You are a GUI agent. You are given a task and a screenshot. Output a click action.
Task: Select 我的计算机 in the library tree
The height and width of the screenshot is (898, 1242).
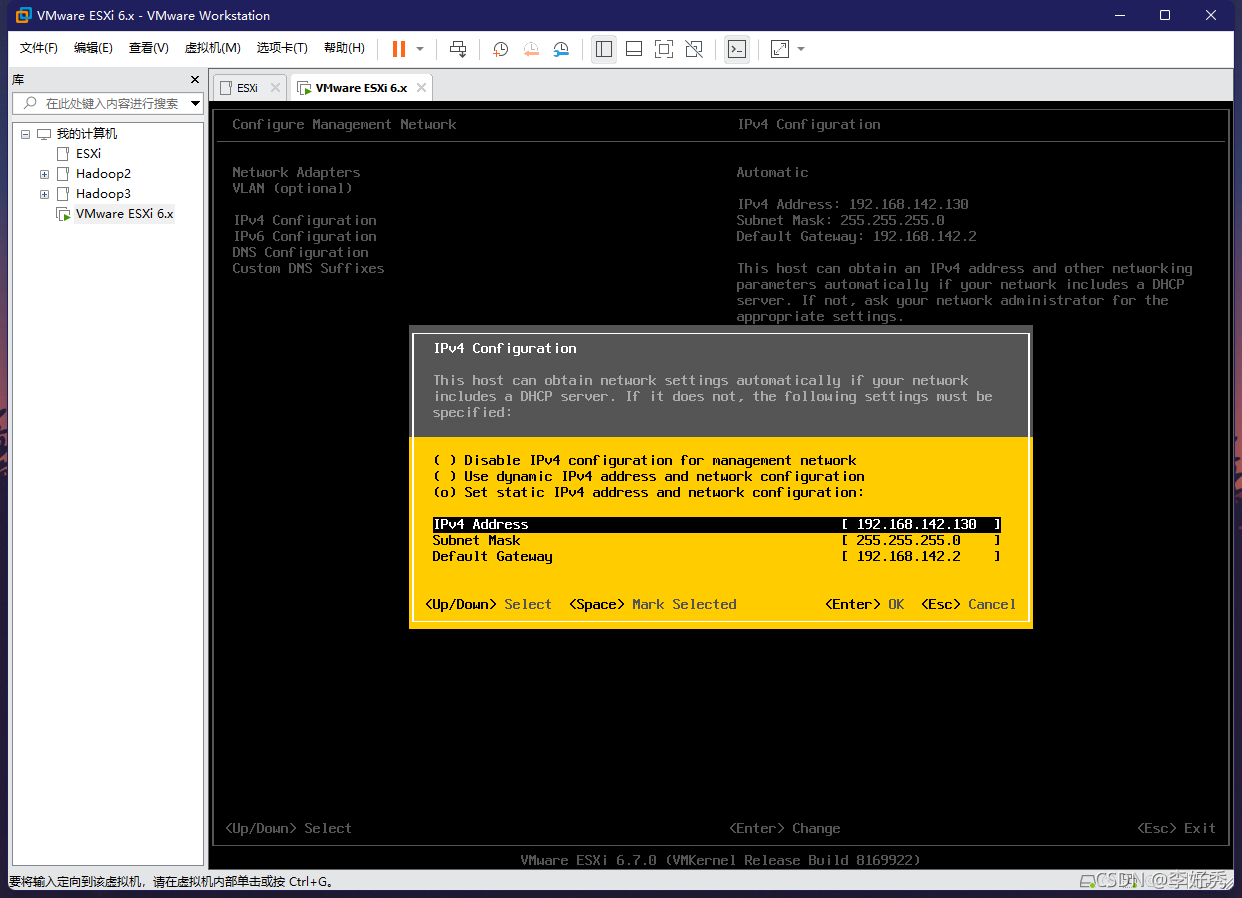point(86,134)
